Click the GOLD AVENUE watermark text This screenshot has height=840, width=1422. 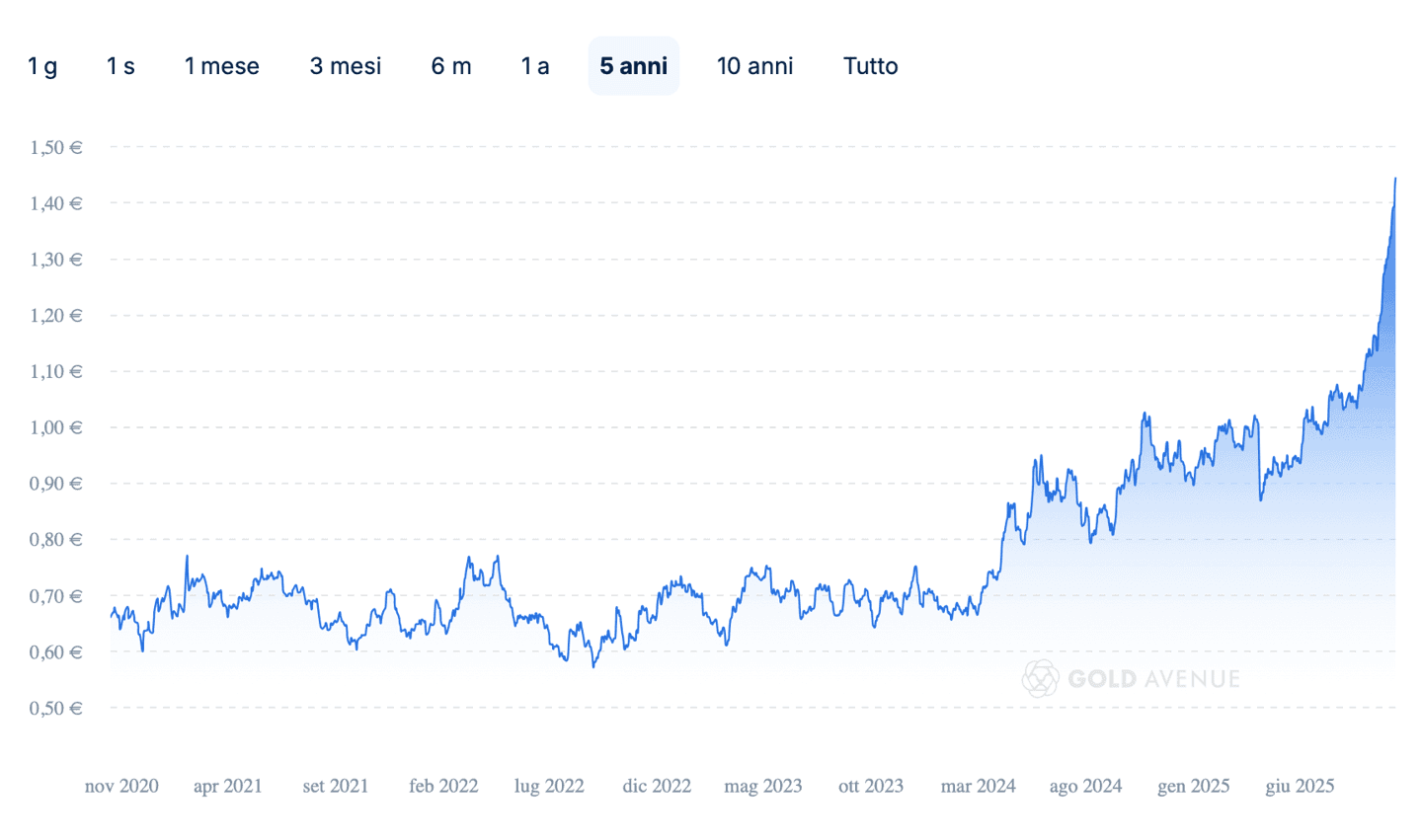click(1153, 679)
